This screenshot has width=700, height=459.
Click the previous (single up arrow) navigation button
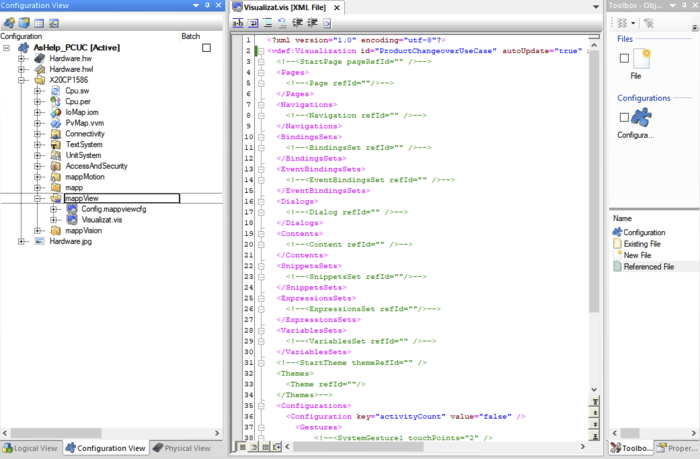pos(595,413)
